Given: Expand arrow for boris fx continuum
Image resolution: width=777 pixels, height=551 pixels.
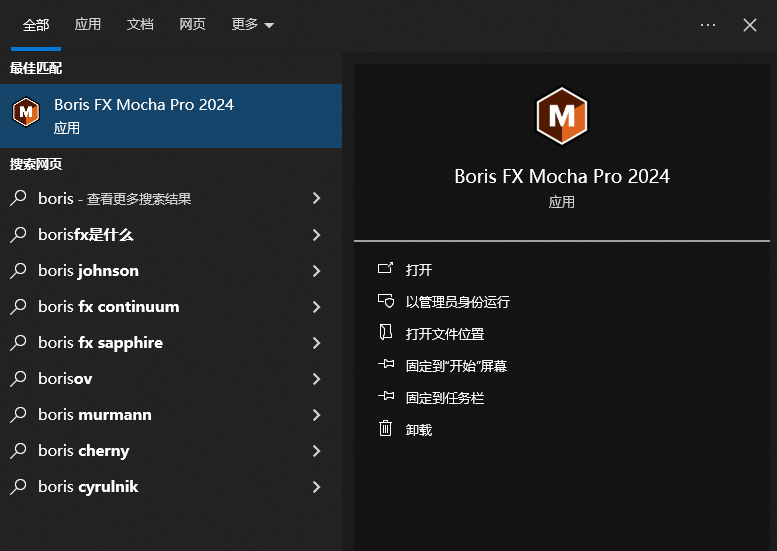Looking at the screenshot, I should point(316,307).
